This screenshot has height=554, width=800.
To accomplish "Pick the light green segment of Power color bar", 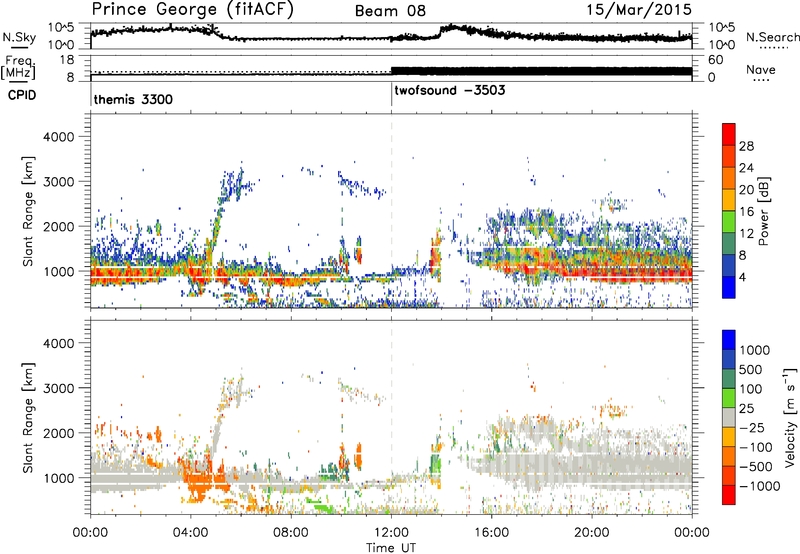I will 729,222.
